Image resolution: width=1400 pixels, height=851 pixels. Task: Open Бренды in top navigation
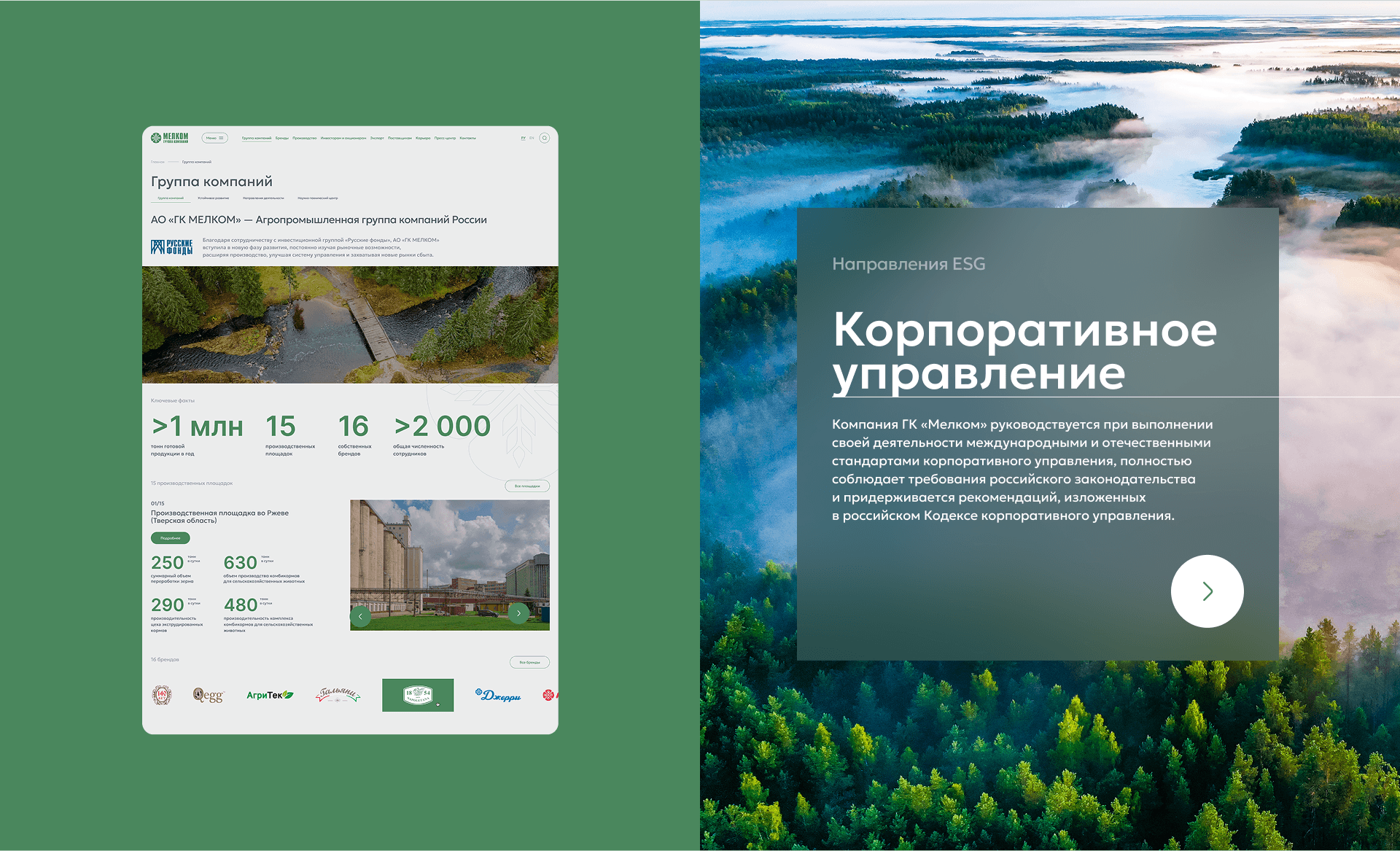point(281,138)
